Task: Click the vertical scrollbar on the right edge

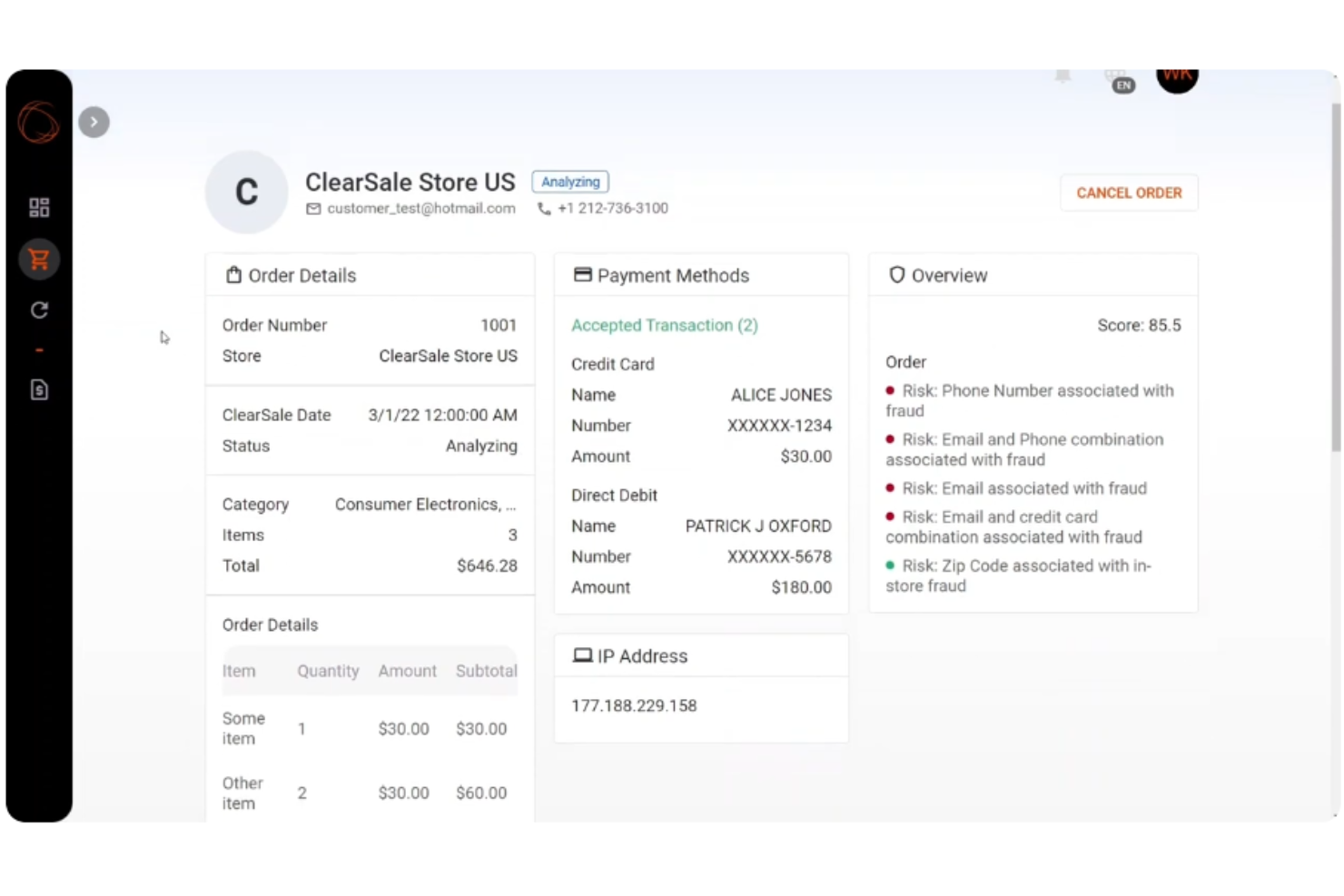Action: pos(1336,277)
